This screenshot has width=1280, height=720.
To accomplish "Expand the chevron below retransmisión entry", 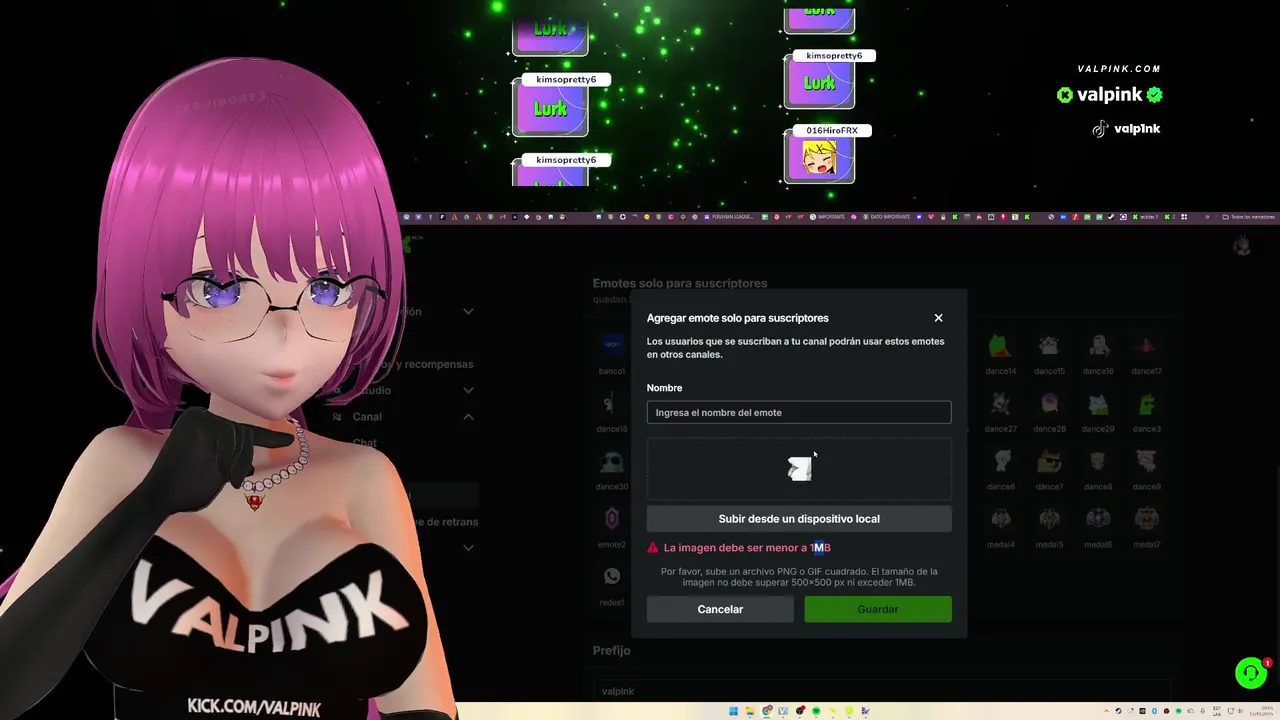I will (x=468, y=548).
